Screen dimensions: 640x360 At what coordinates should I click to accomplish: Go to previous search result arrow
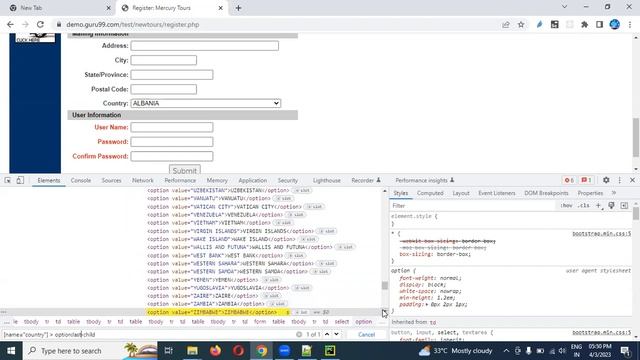tap(327, 334)
